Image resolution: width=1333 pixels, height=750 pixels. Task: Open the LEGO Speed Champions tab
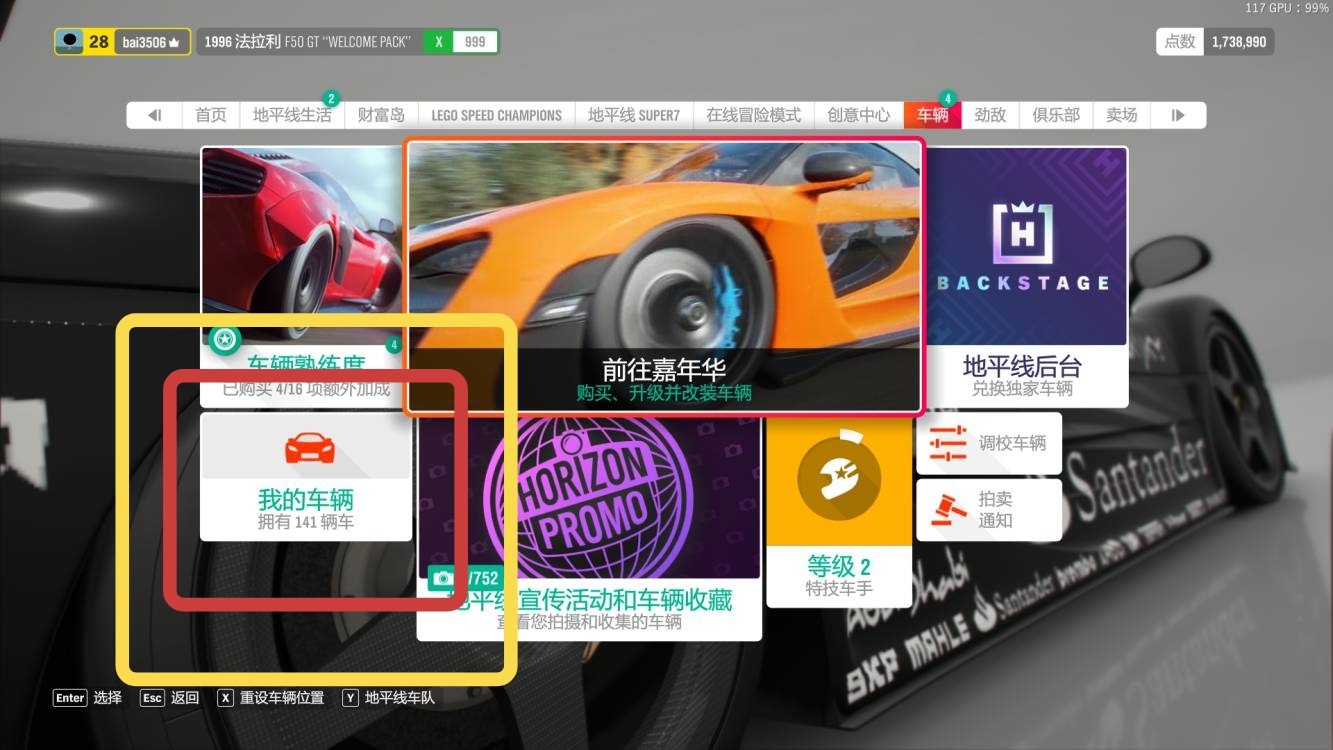[497, 115]
